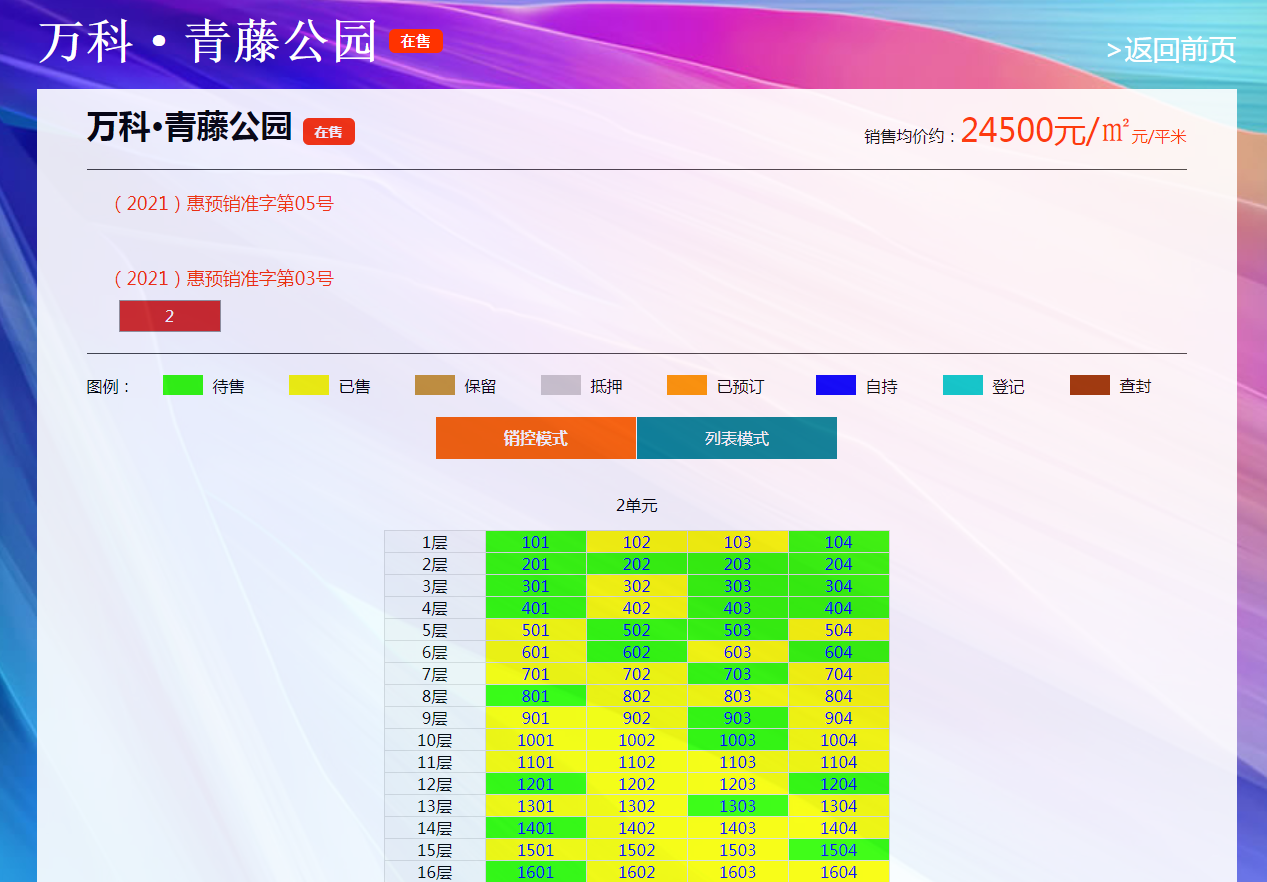Select unit 1204
The image size is (1267, 882).
tap(839, 784)
